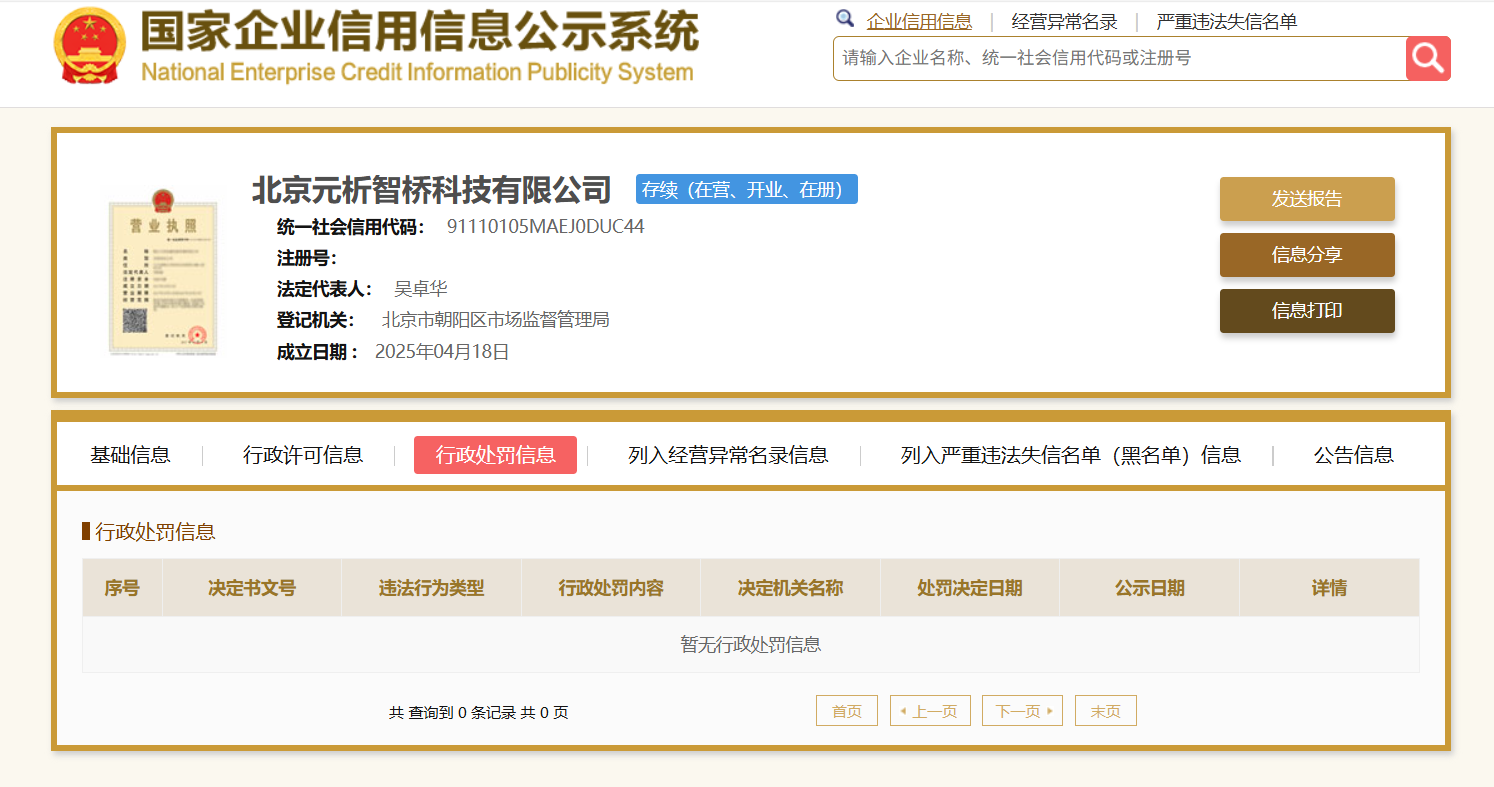Select the 行政处罚信息 tab
The image size is (1494, 787).
(x=495, y=455)
